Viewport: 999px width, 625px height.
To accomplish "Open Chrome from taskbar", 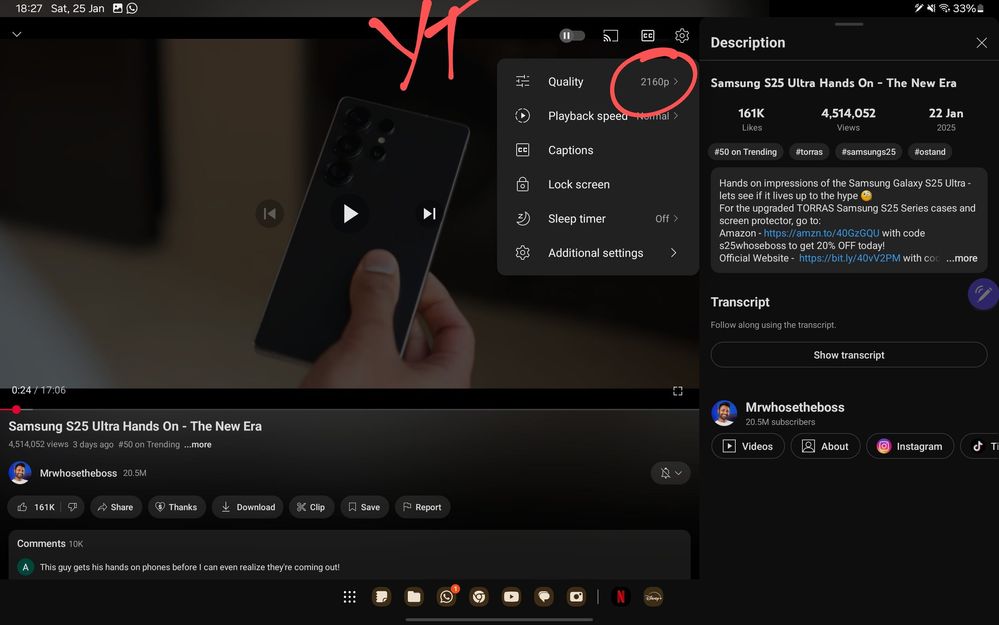I will coord(479,597).
